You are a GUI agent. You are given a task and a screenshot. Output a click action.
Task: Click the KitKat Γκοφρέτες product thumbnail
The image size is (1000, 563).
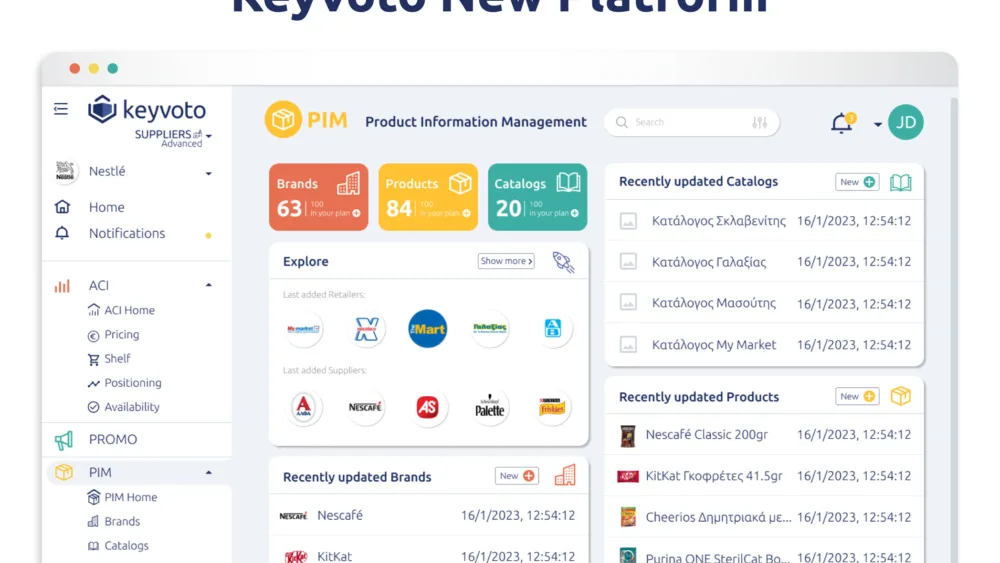(x=628, y=476)
